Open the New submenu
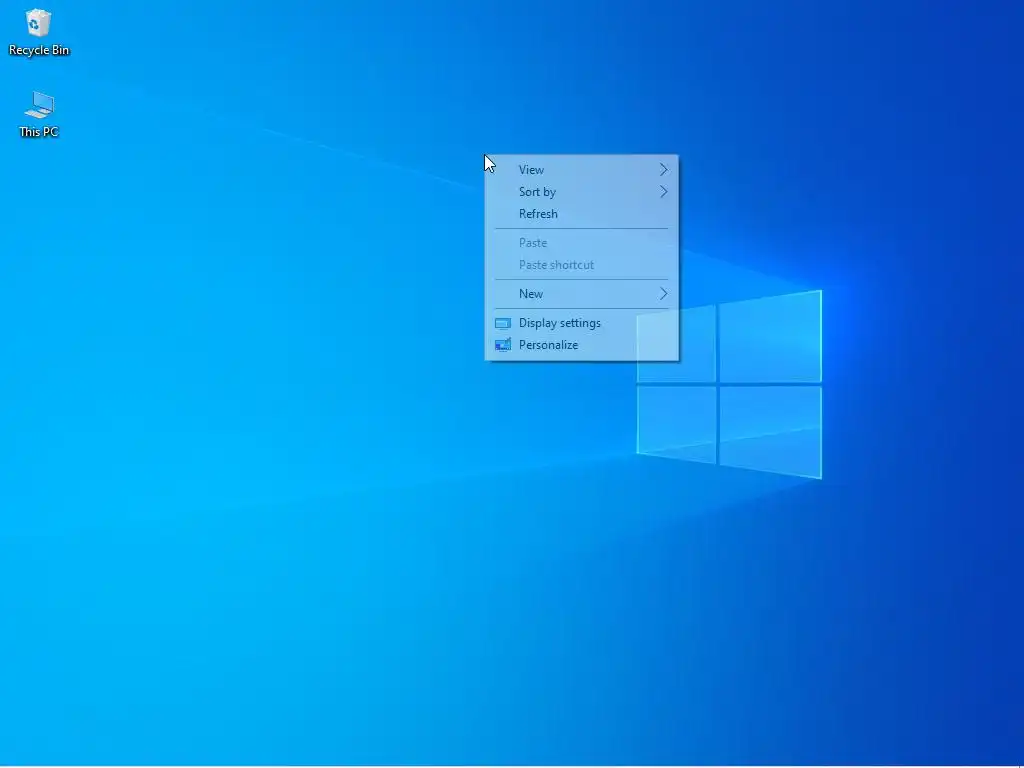Image resolution: width=1024 pixels, height=768 pixels. point(581,294)
